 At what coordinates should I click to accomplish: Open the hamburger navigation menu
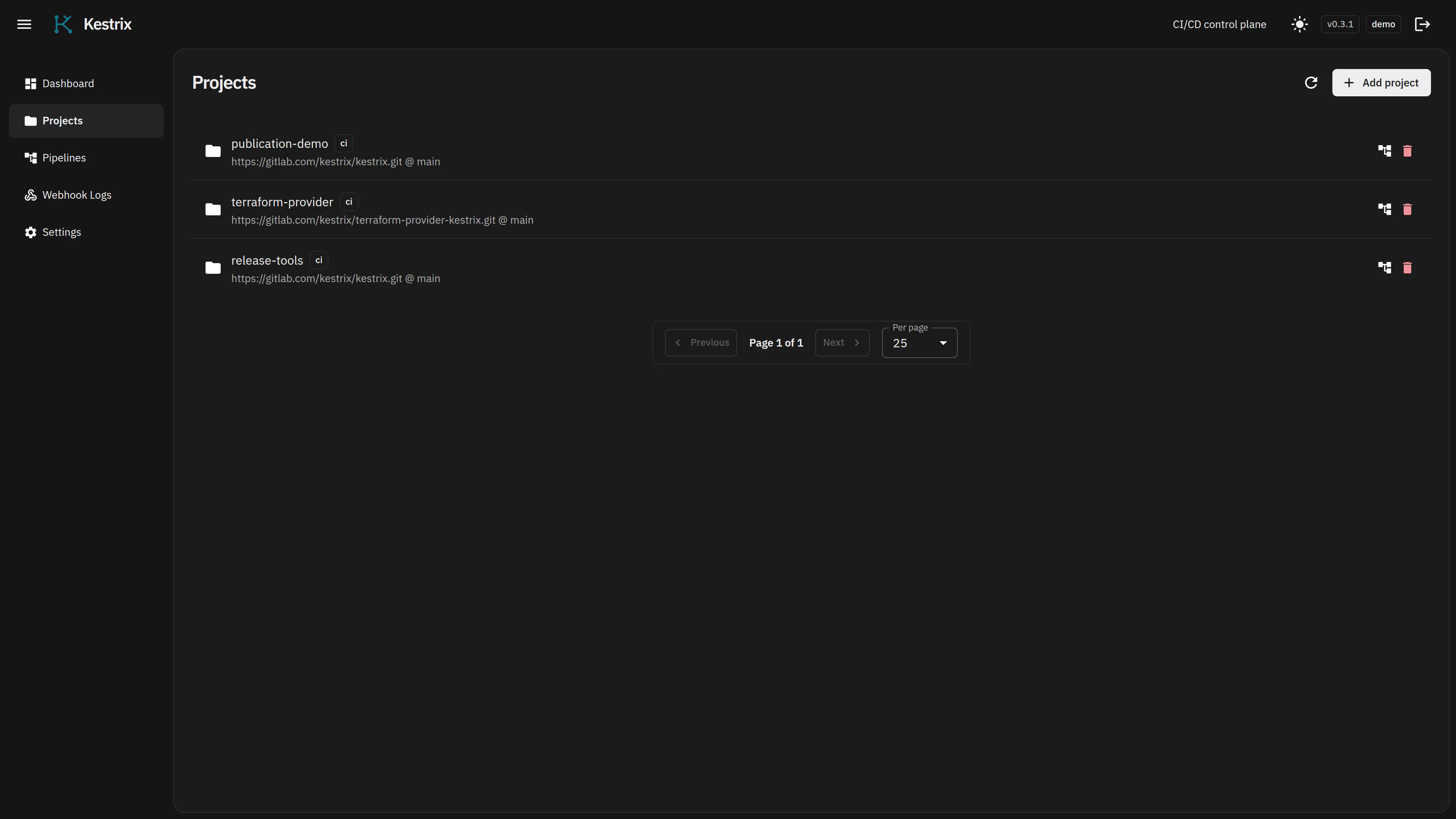[x=24, y=24]
